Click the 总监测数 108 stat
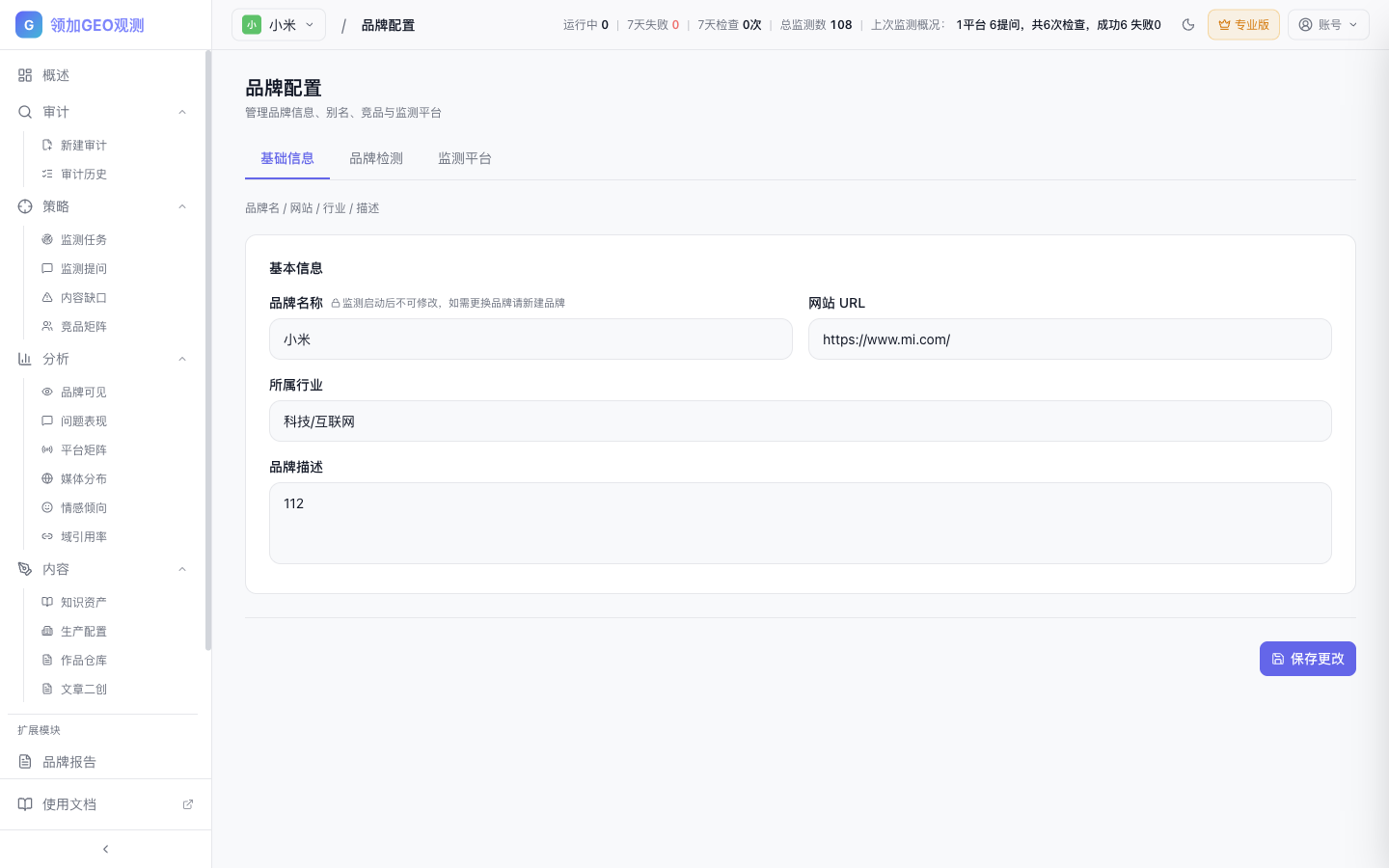 [x=816, y=25]
